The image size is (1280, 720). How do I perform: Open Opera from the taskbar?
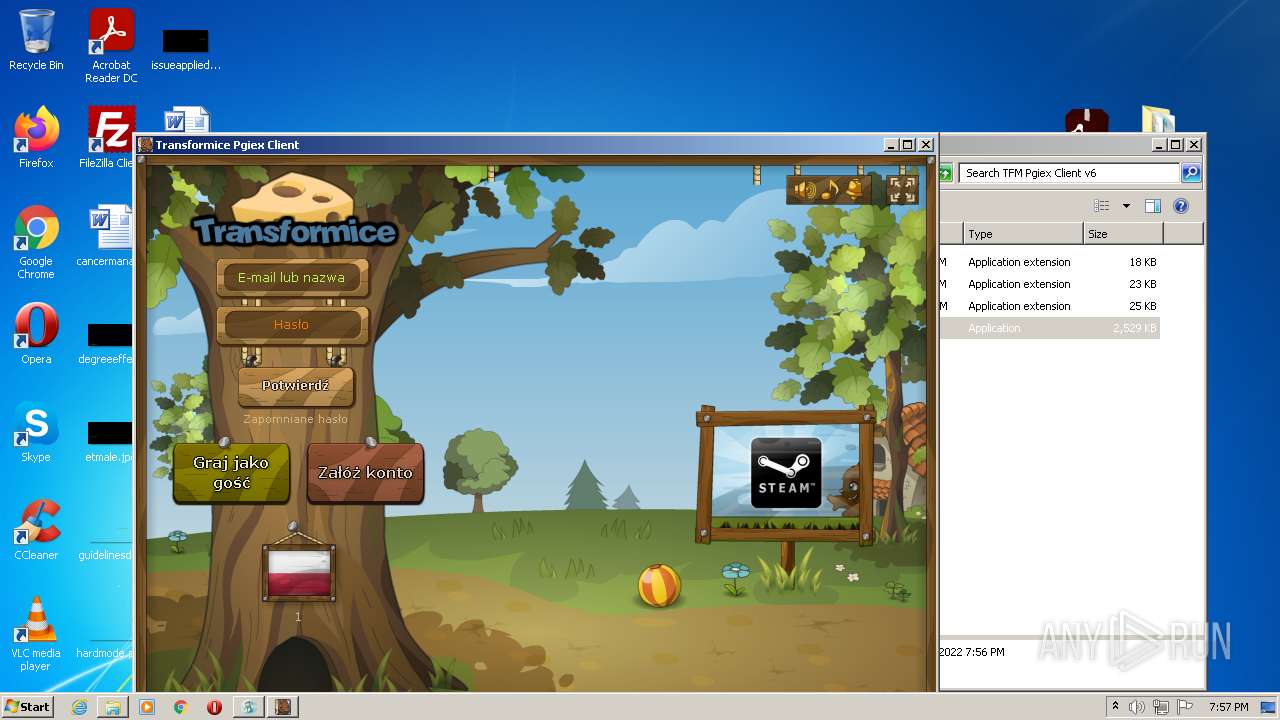pos(214,707)
